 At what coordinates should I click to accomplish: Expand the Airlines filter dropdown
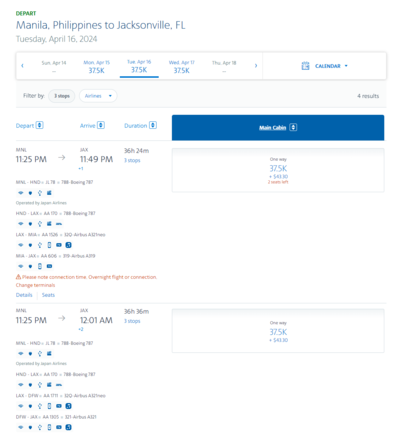[x=98, y=96]
